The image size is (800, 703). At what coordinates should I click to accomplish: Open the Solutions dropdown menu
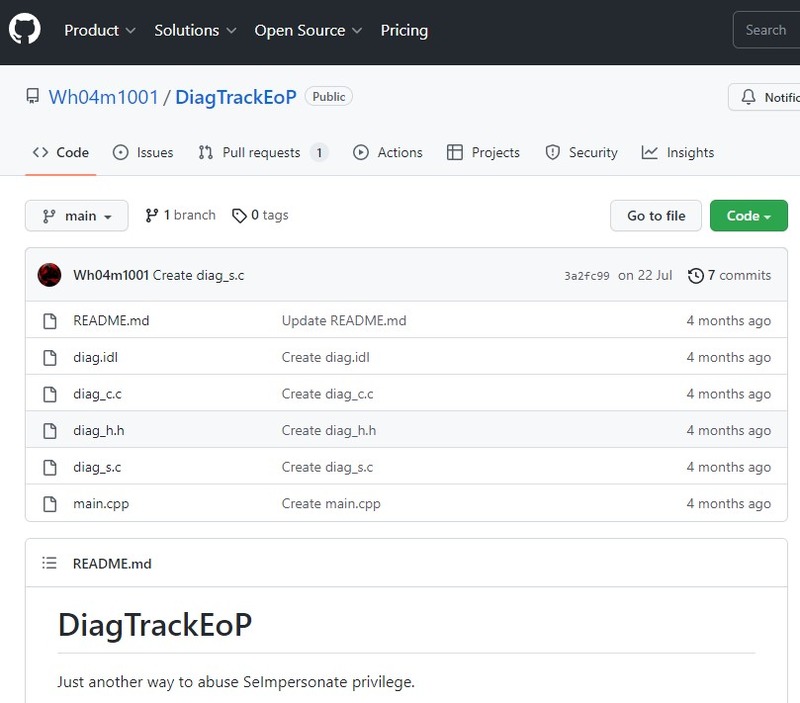[x=195, y=31]
